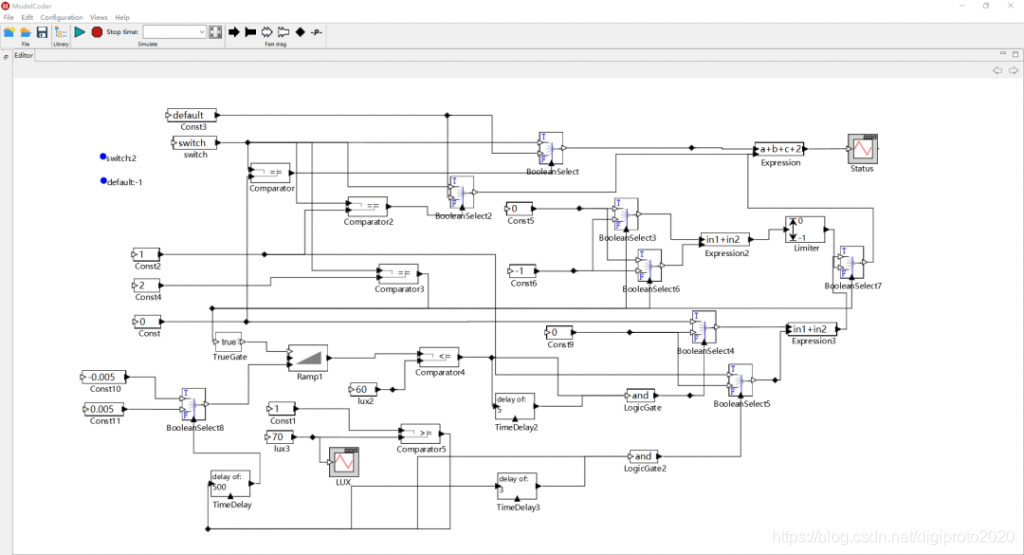
Task: Select the Const11 block with 0.005
Action: click(104, 409)
